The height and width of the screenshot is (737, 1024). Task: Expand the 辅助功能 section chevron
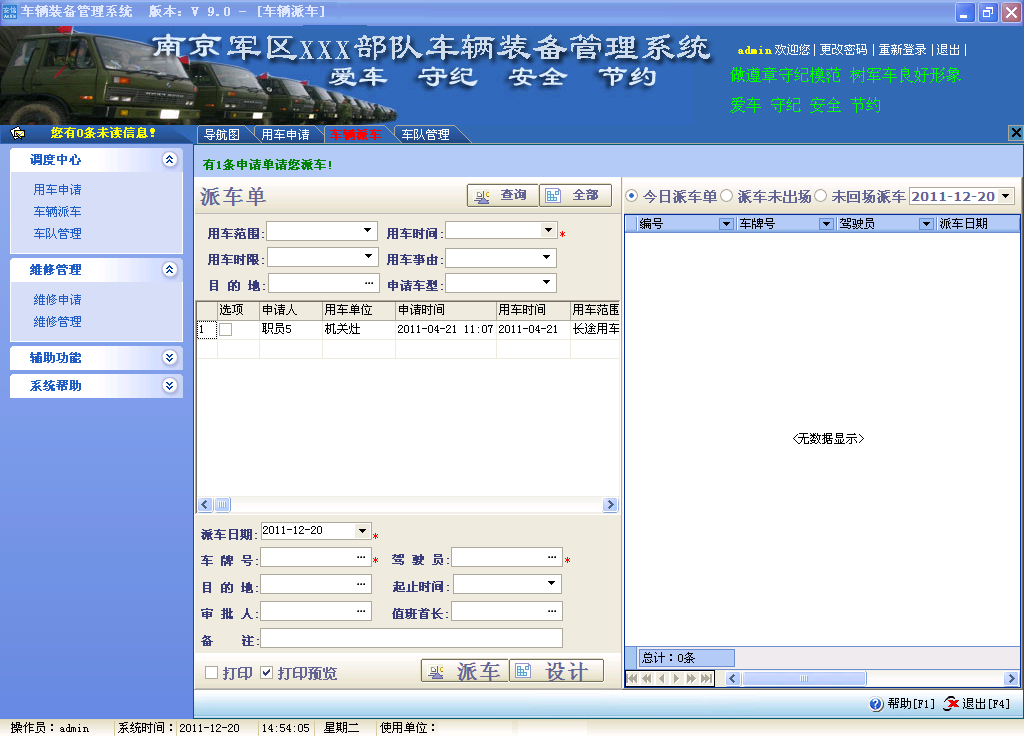point(169,357)
